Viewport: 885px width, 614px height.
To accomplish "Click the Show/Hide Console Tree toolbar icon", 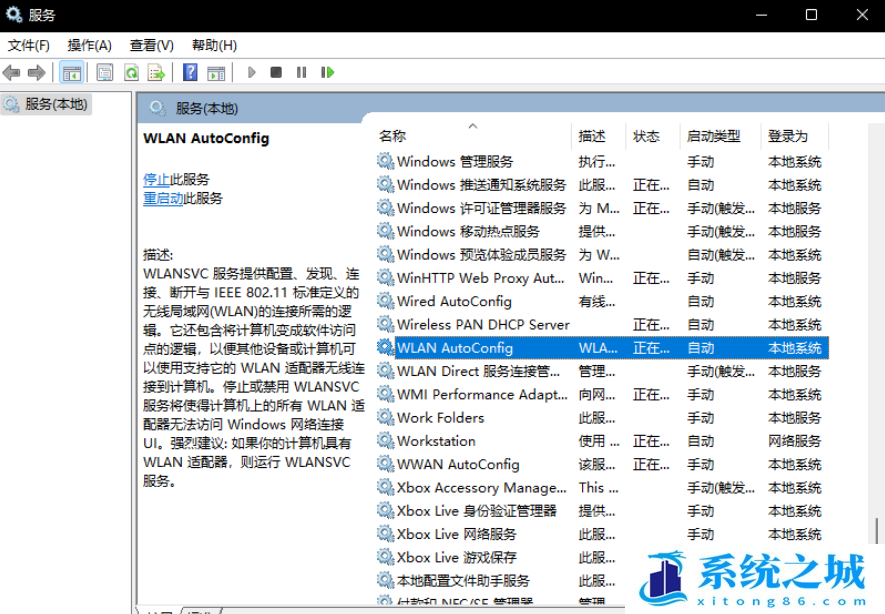I will point(72,73).
